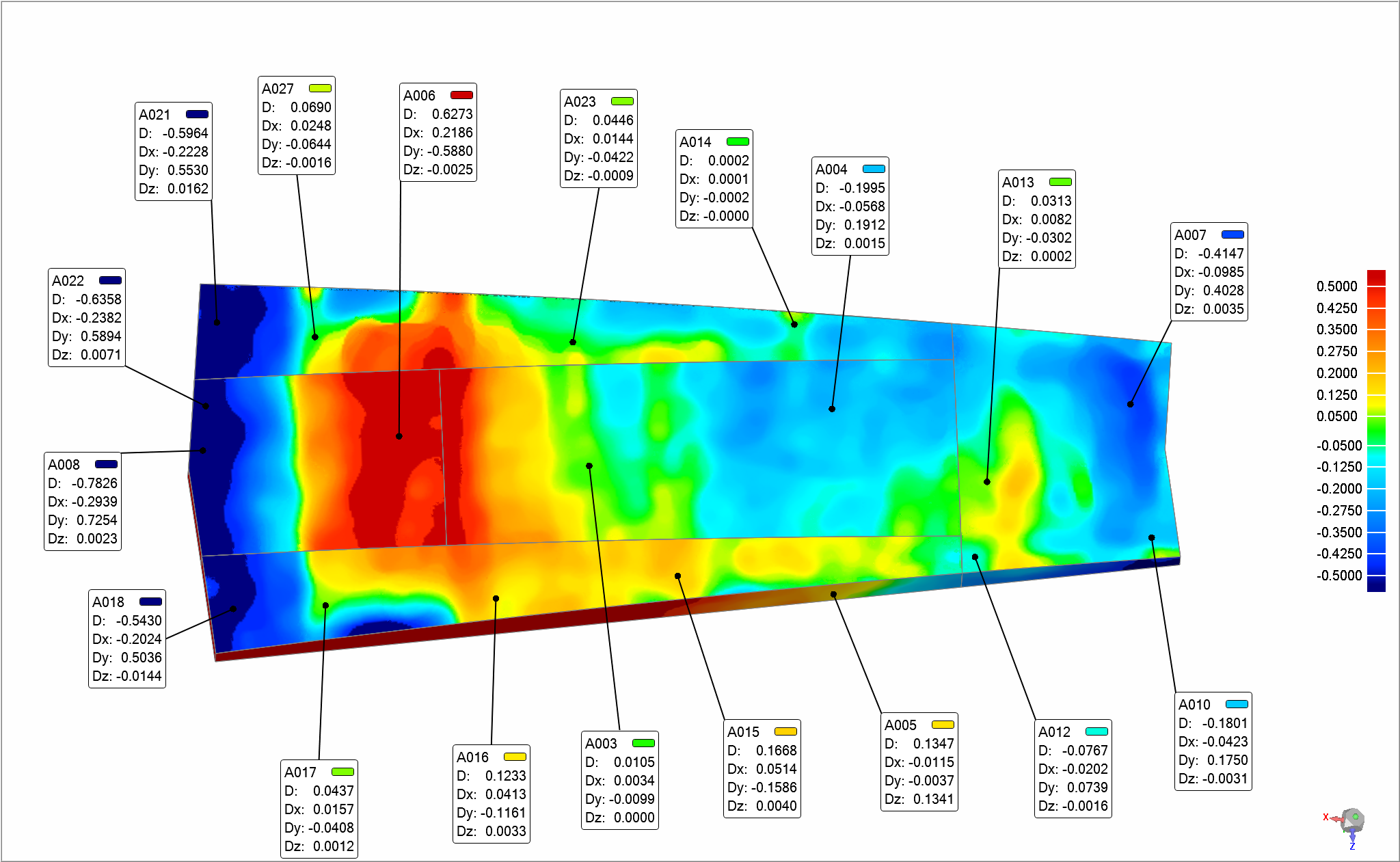Image resolution: width=1400 pixels, height=862 pixels.
Task: Select the A007 measurement point on the surface
Action: 1131,405
